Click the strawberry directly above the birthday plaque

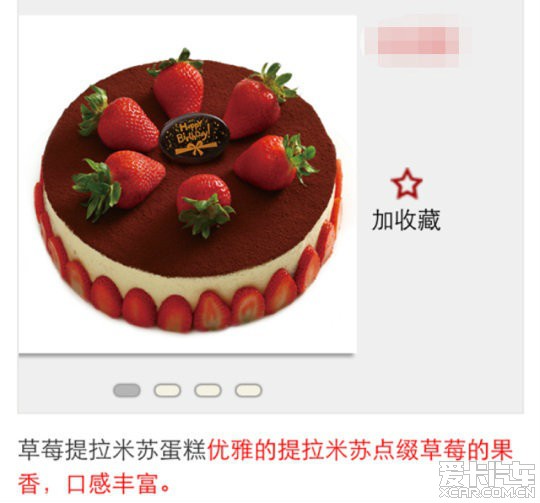(x=177, y=83)
